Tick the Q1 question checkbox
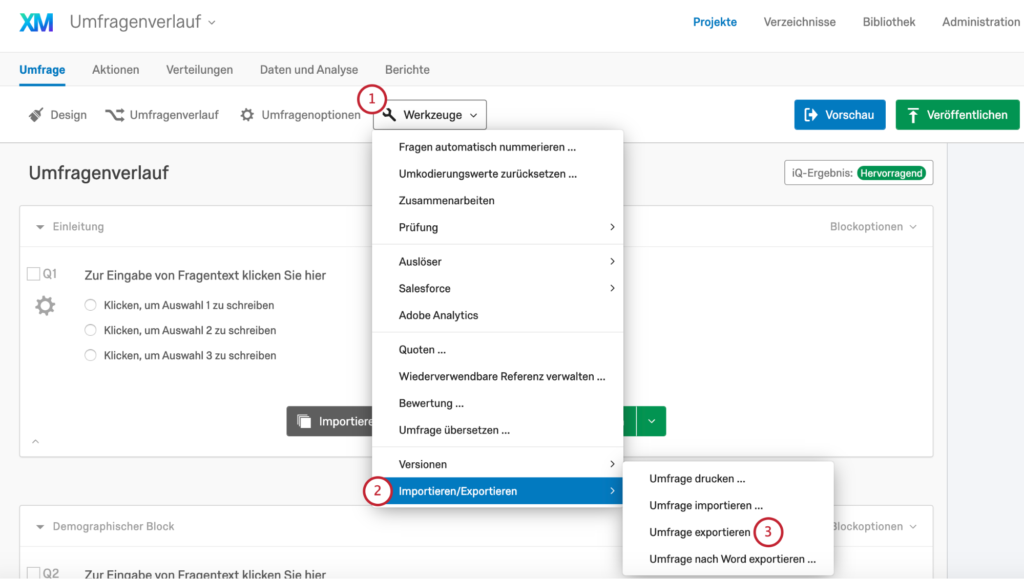Screen dimensions: 1024x579 point(33,274)
